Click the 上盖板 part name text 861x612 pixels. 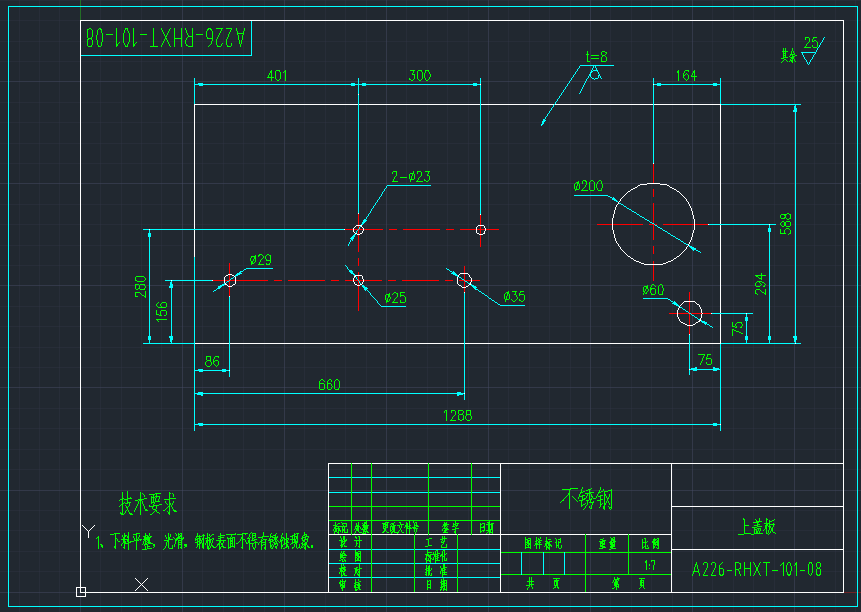click(757, 527)
